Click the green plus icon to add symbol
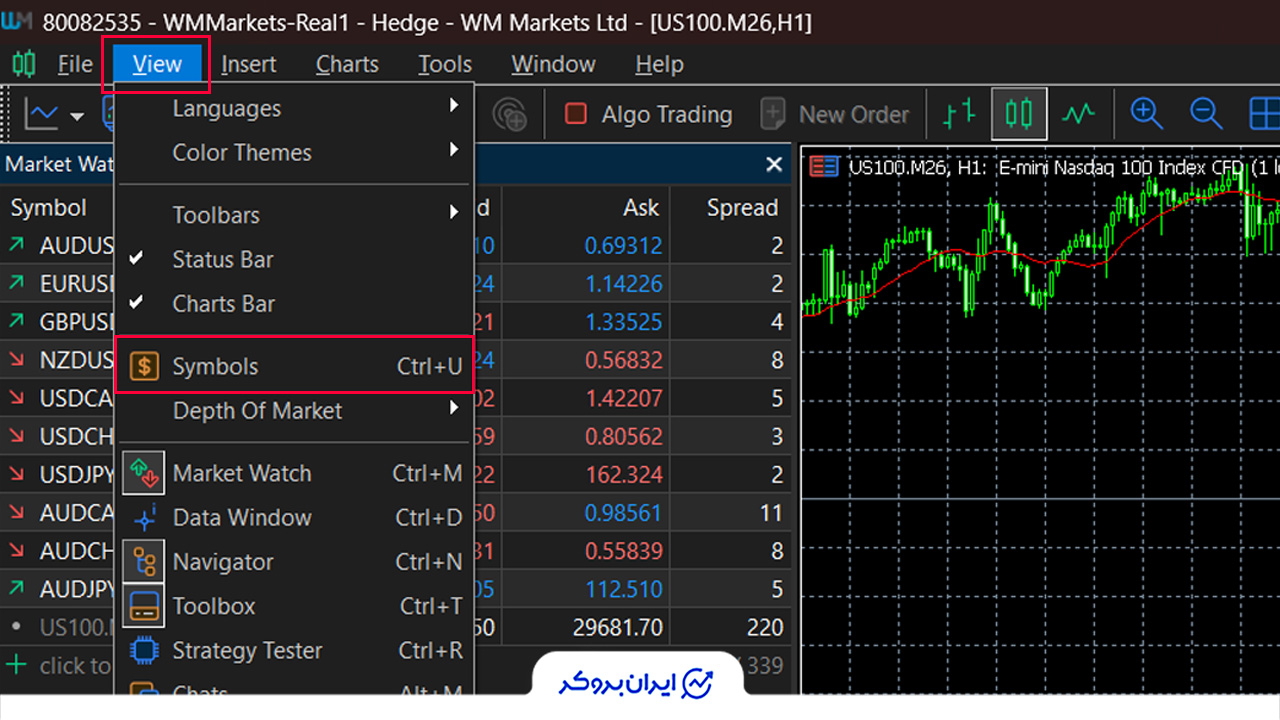This screenshot has width=1280, height=720. [x=16, y=664]
